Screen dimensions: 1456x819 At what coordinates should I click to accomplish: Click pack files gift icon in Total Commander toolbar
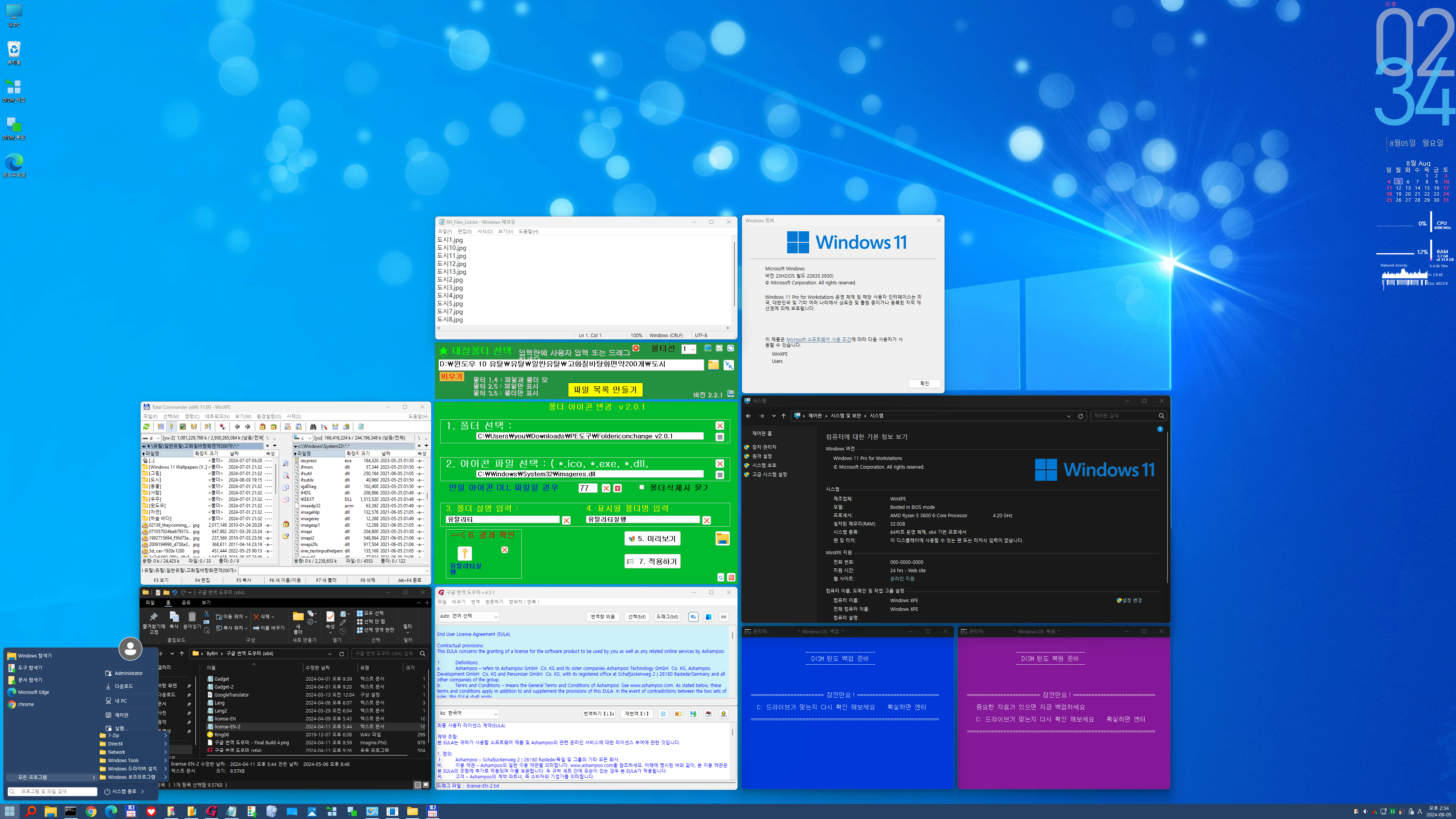click(x=263, y=427)
